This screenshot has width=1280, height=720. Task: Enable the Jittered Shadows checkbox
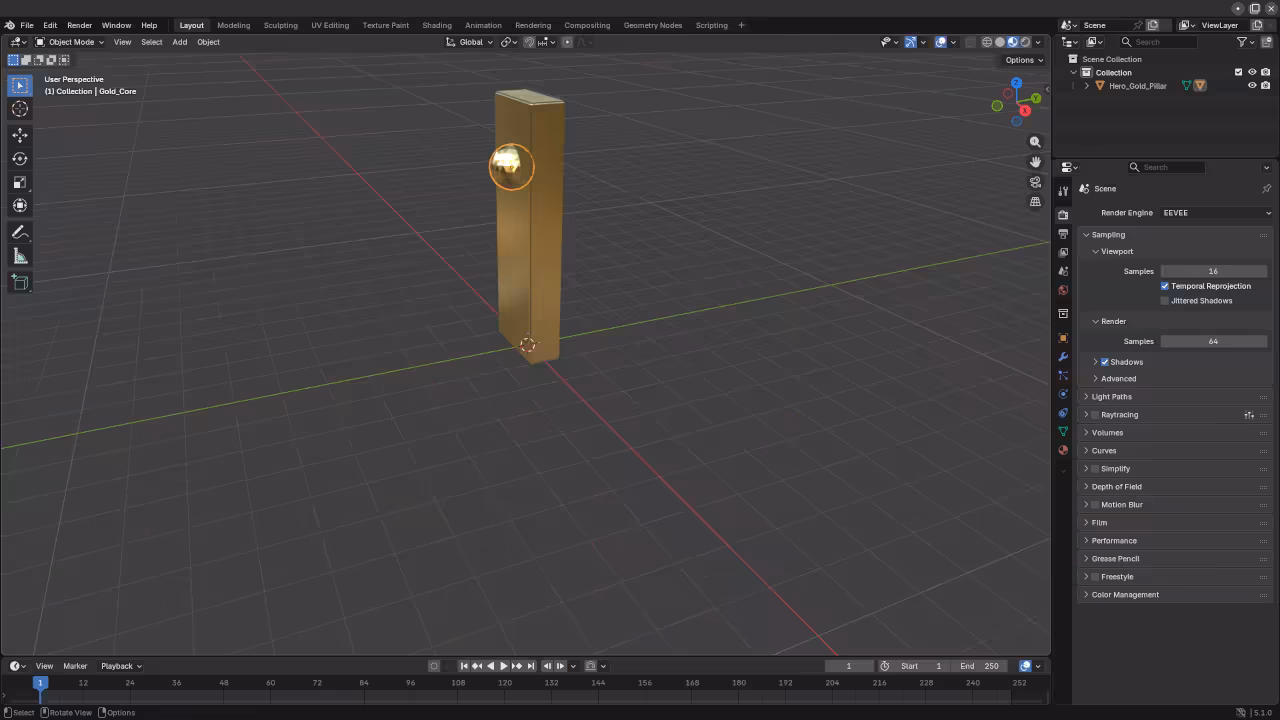[x=1165, y=300]
